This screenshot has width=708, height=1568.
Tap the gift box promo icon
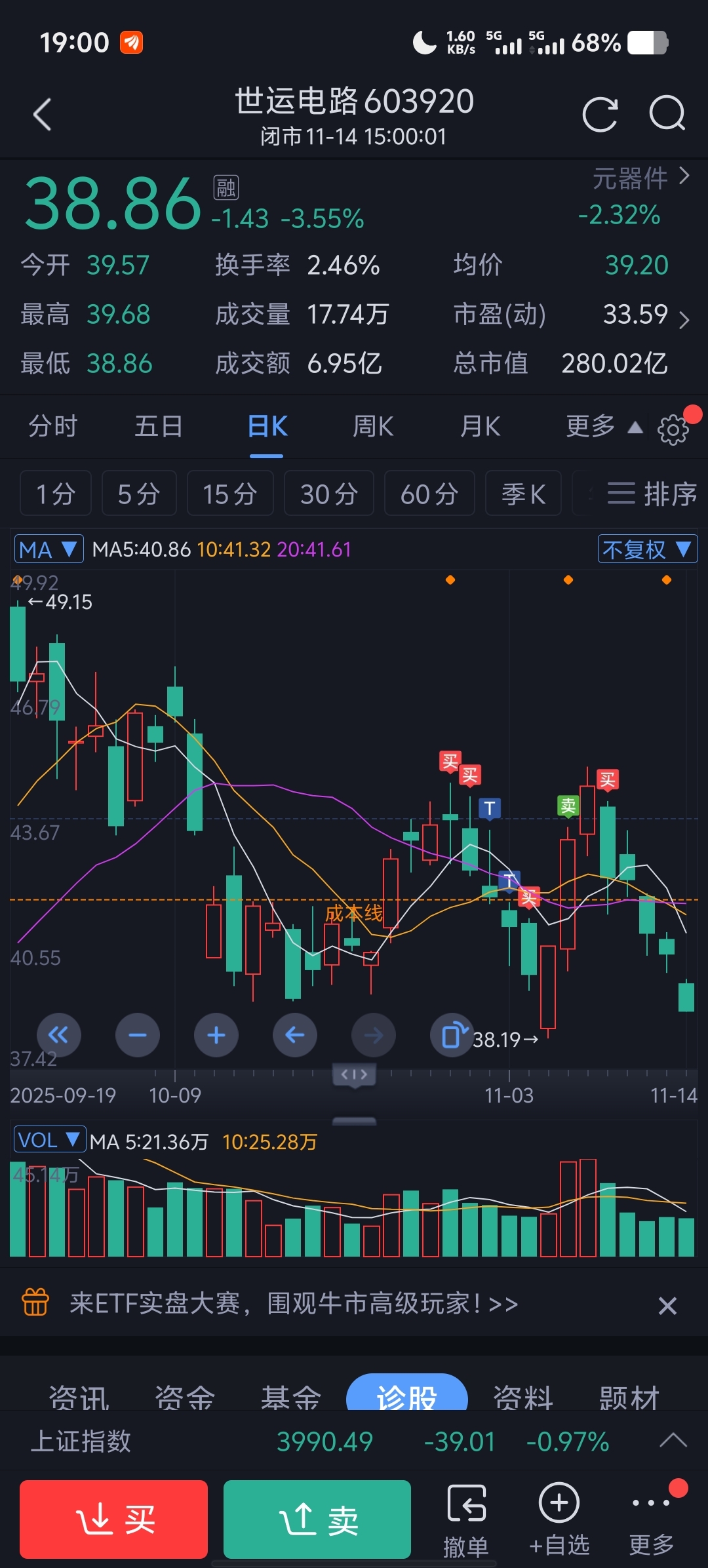click(35, 1303)
